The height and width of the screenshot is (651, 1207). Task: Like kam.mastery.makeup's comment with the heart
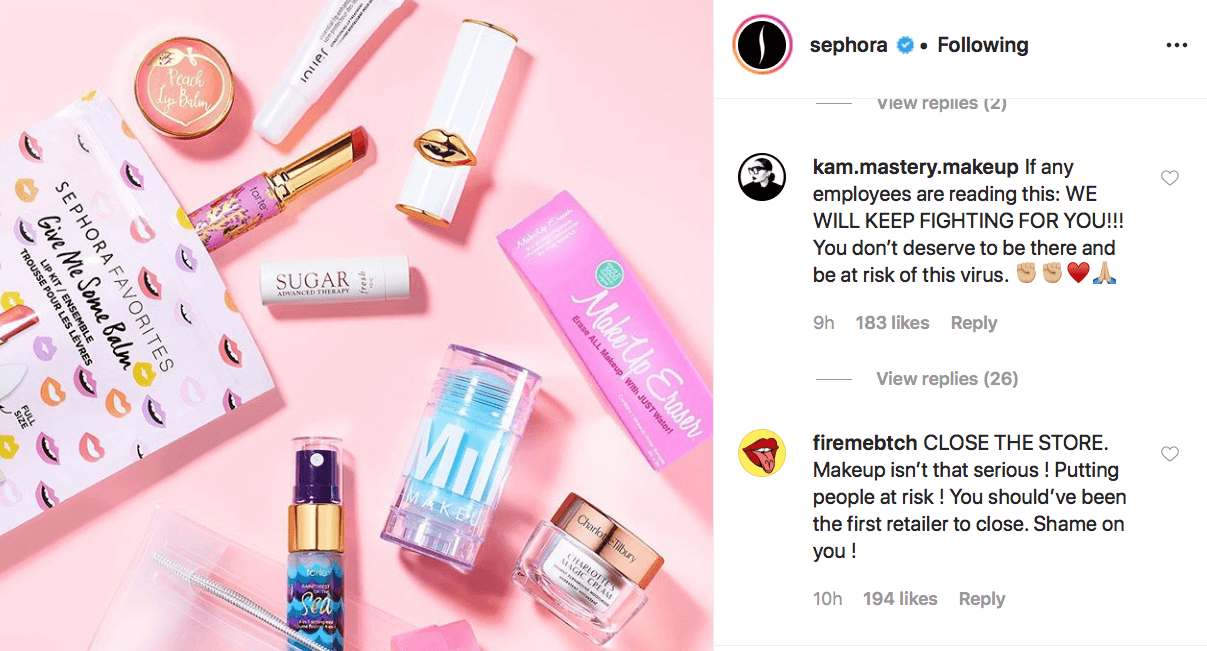[1169, 178]
